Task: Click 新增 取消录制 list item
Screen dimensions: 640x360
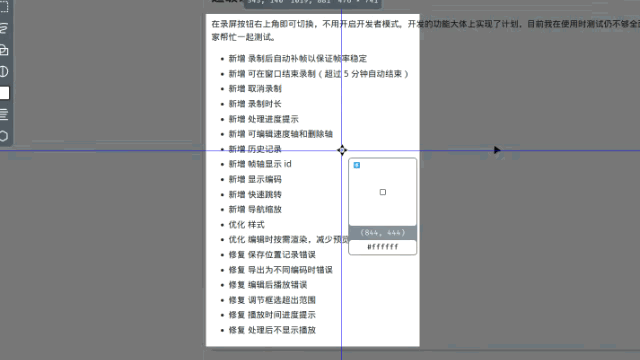Action: 255,89
